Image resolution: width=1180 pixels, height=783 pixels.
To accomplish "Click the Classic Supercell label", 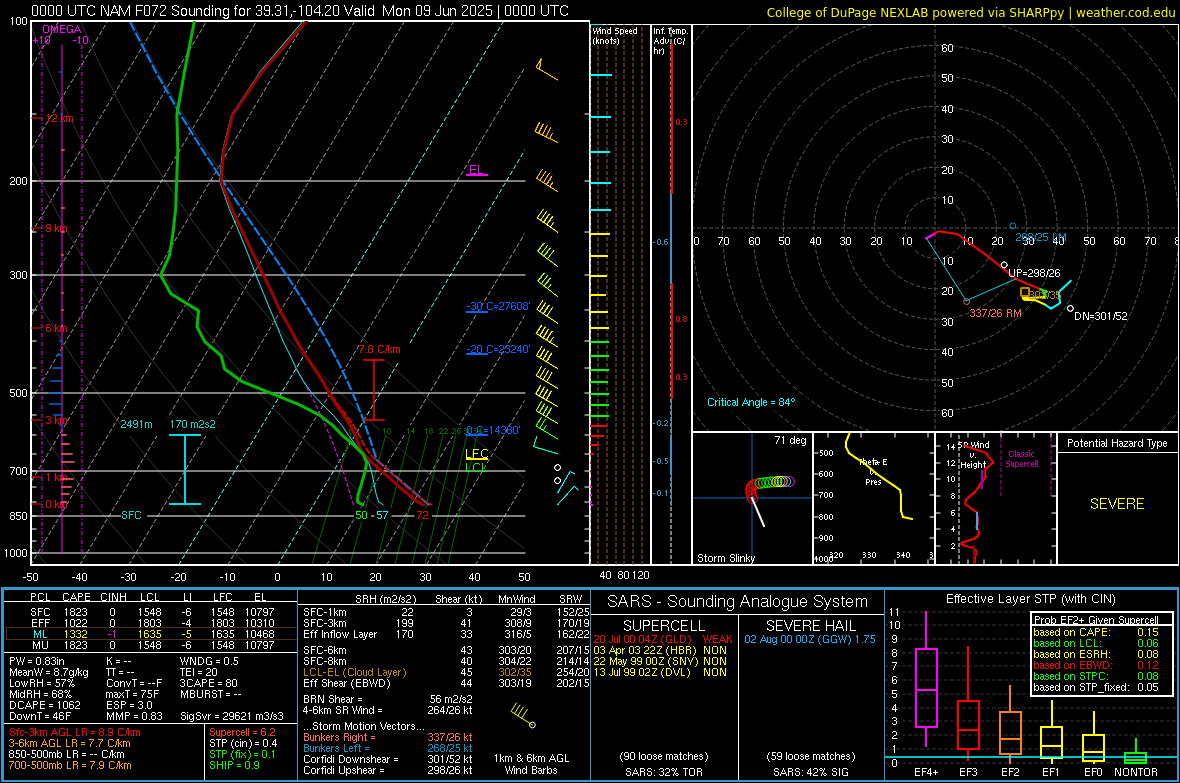I will [x=1021, y=459].
